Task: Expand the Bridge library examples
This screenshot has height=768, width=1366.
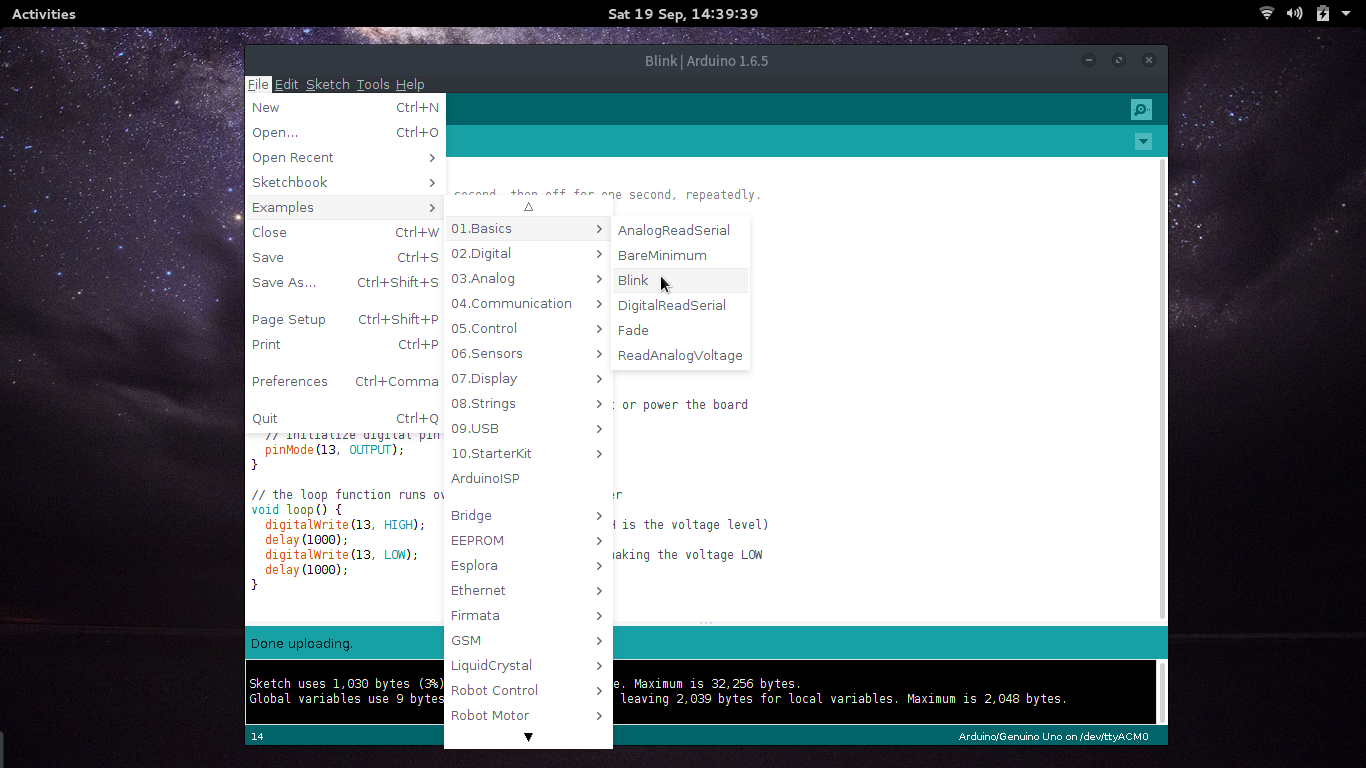Action: (528, 516)
